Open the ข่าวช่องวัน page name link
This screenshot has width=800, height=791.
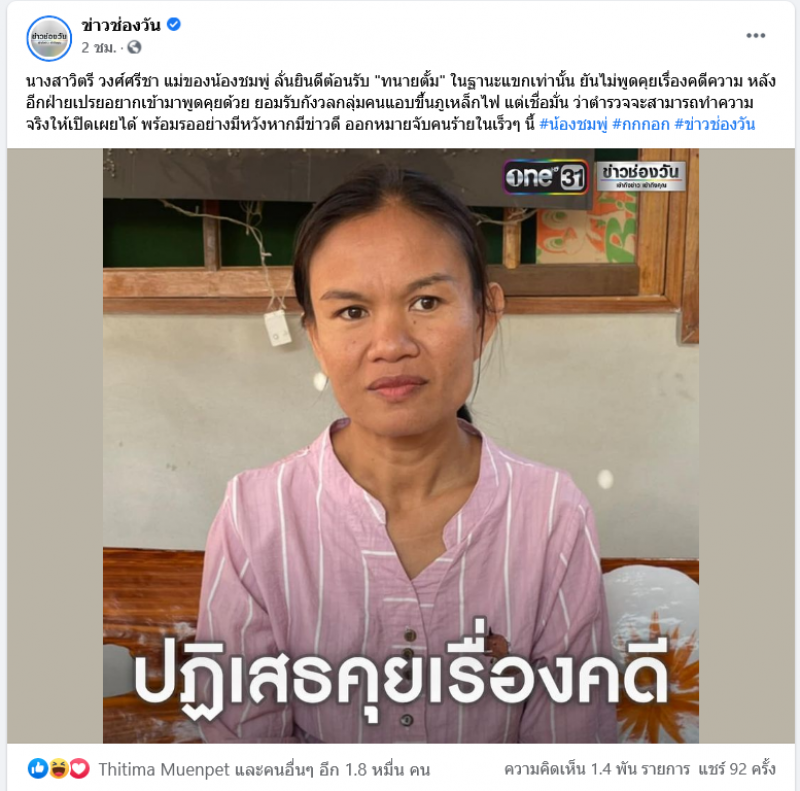[121, 24]
